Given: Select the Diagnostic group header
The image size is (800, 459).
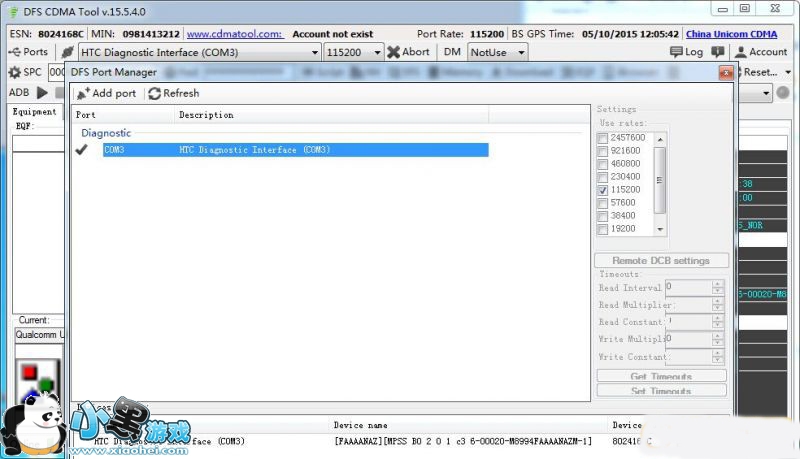Looking at the screenshot, I should (106, 133).
